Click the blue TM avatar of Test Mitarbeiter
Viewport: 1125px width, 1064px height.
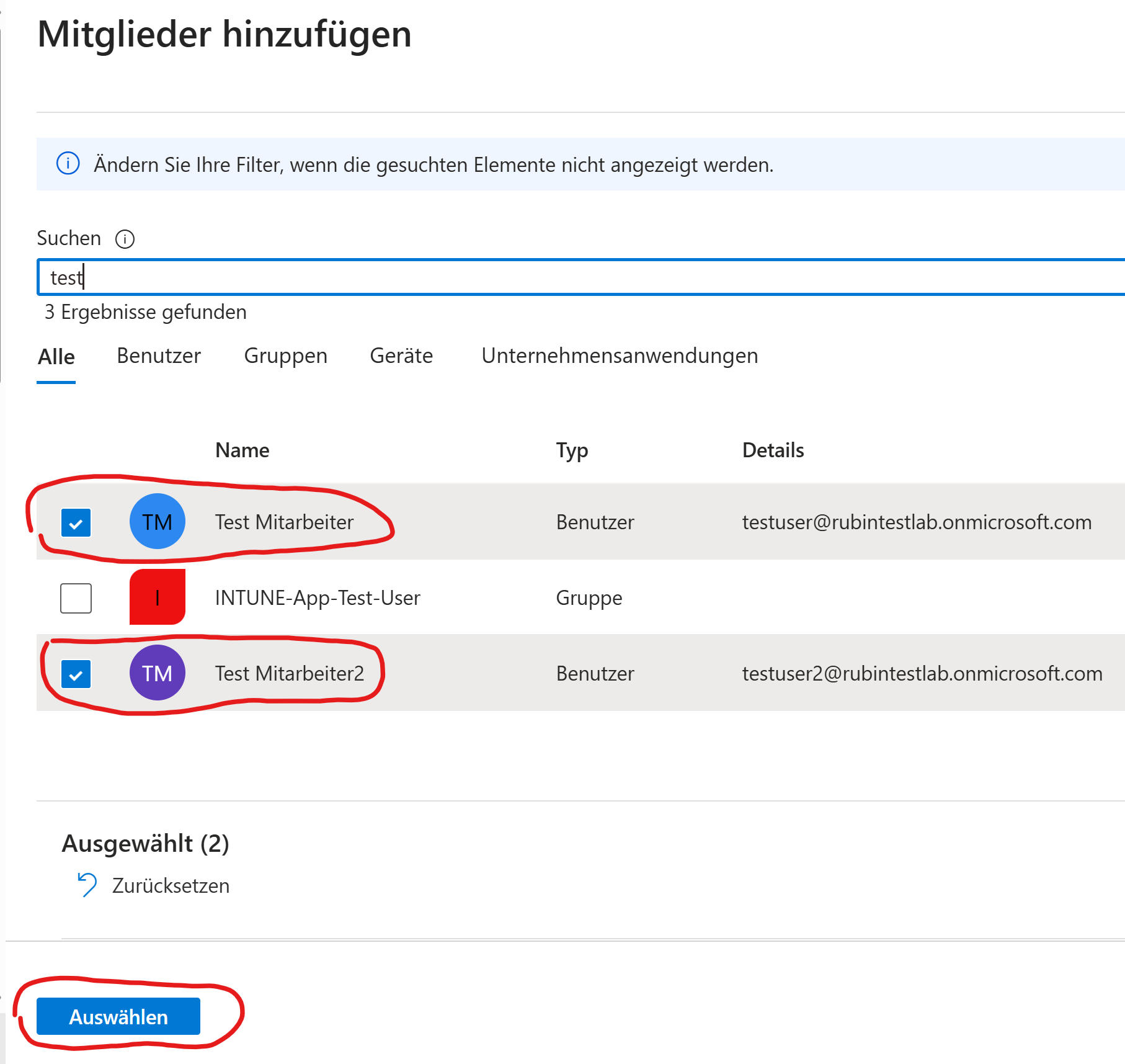point(157,522)
